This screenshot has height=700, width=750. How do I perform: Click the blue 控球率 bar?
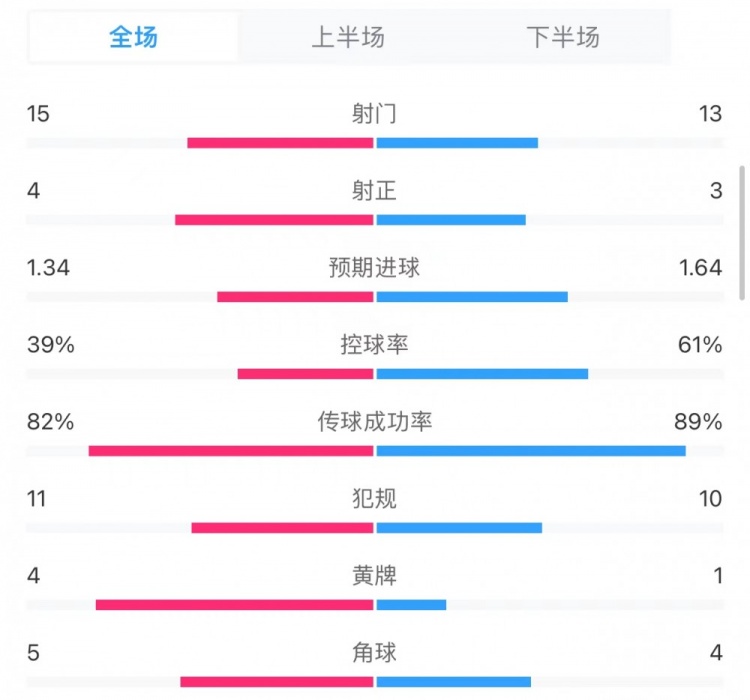(x=482, y=374)
